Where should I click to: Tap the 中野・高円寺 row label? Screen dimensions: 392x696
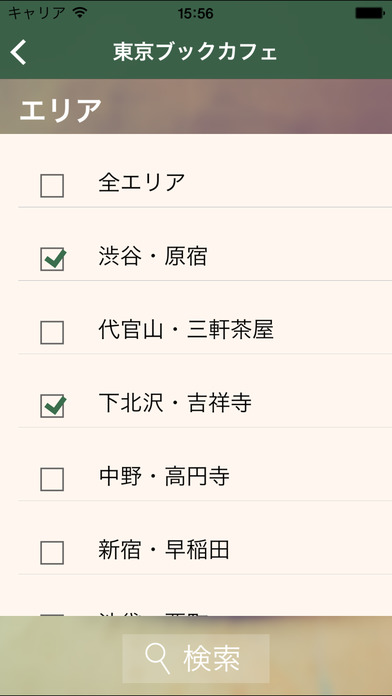click(164, 476)
